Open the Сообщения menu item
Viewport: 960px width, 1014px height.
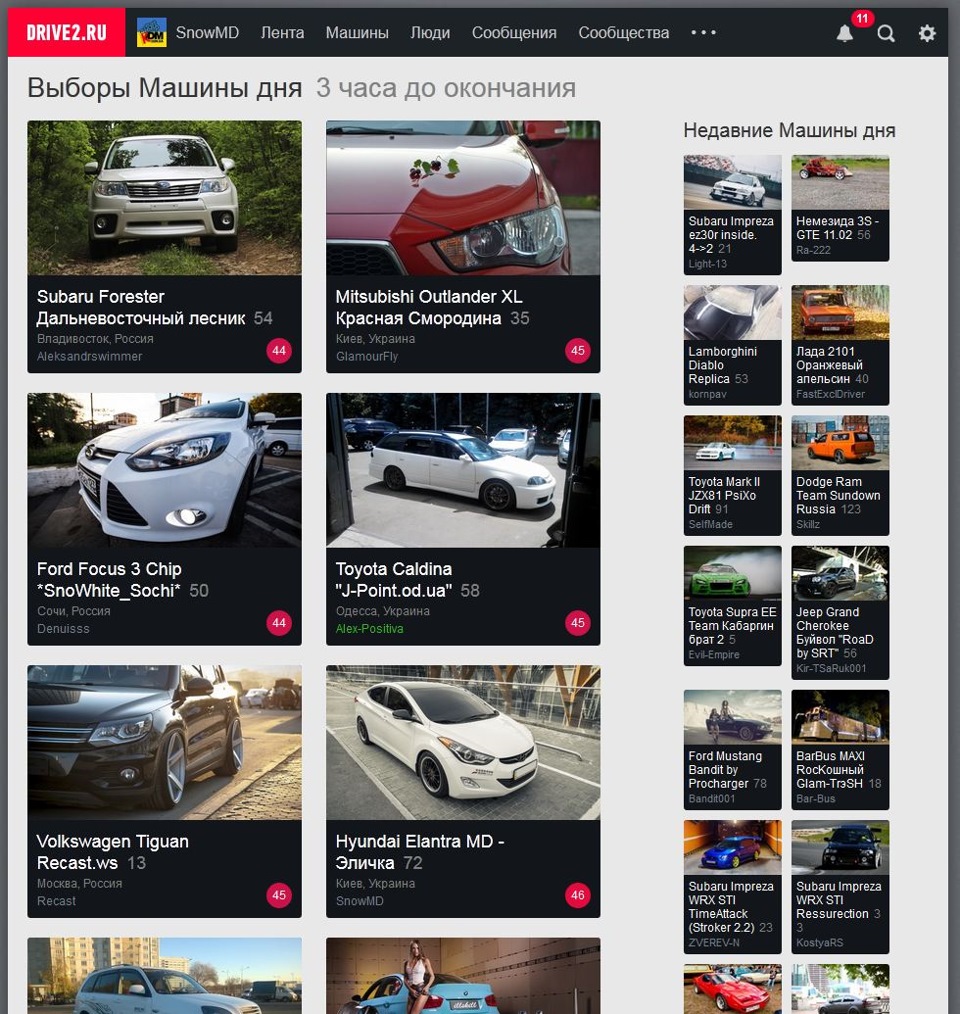(x=514, y=32)
